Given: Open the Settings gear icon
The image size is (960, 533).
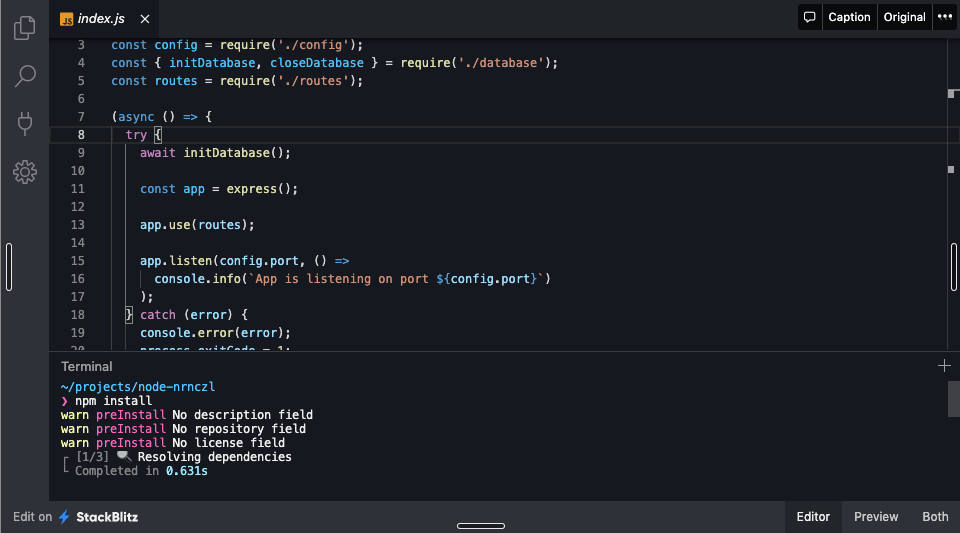Looking at the screenshot, I should coord(25,172).
